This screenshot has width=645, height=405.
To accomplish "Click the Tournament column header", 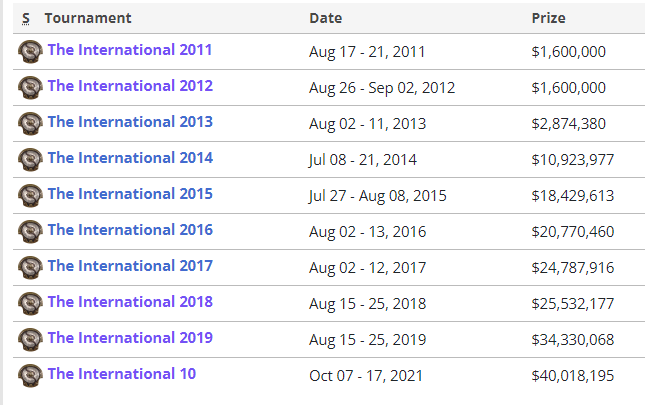I will (x=88, y=18).
